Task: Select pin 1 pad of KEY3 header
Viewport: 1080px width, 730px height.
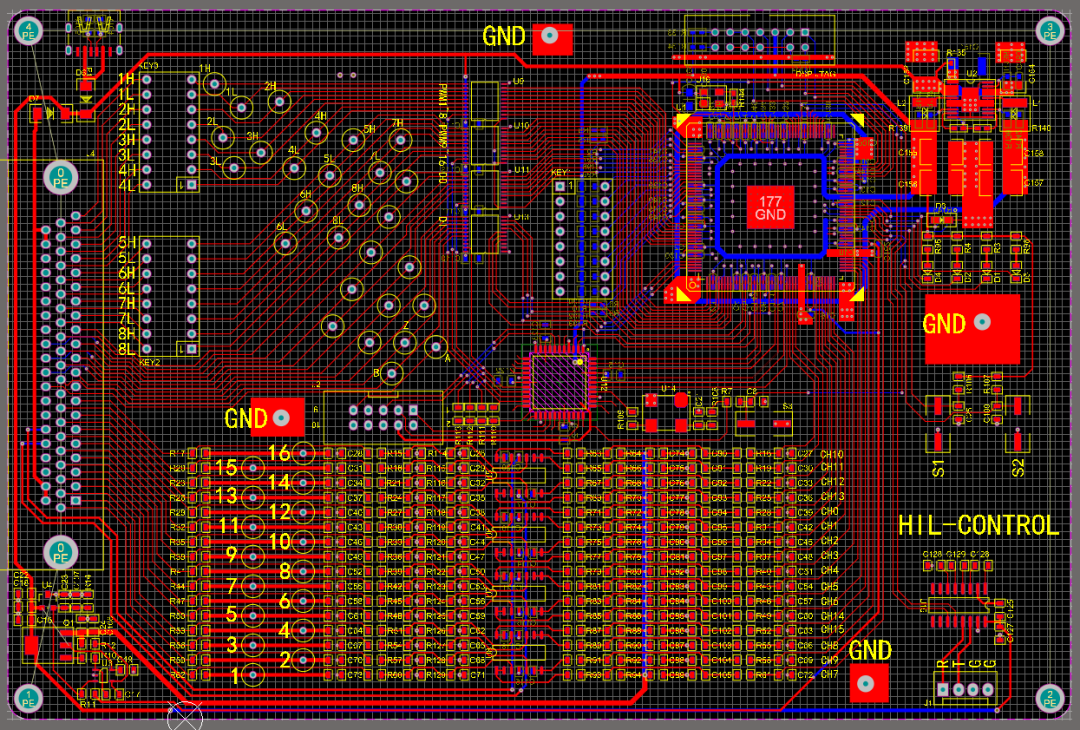Action: [x=191, y=185]
